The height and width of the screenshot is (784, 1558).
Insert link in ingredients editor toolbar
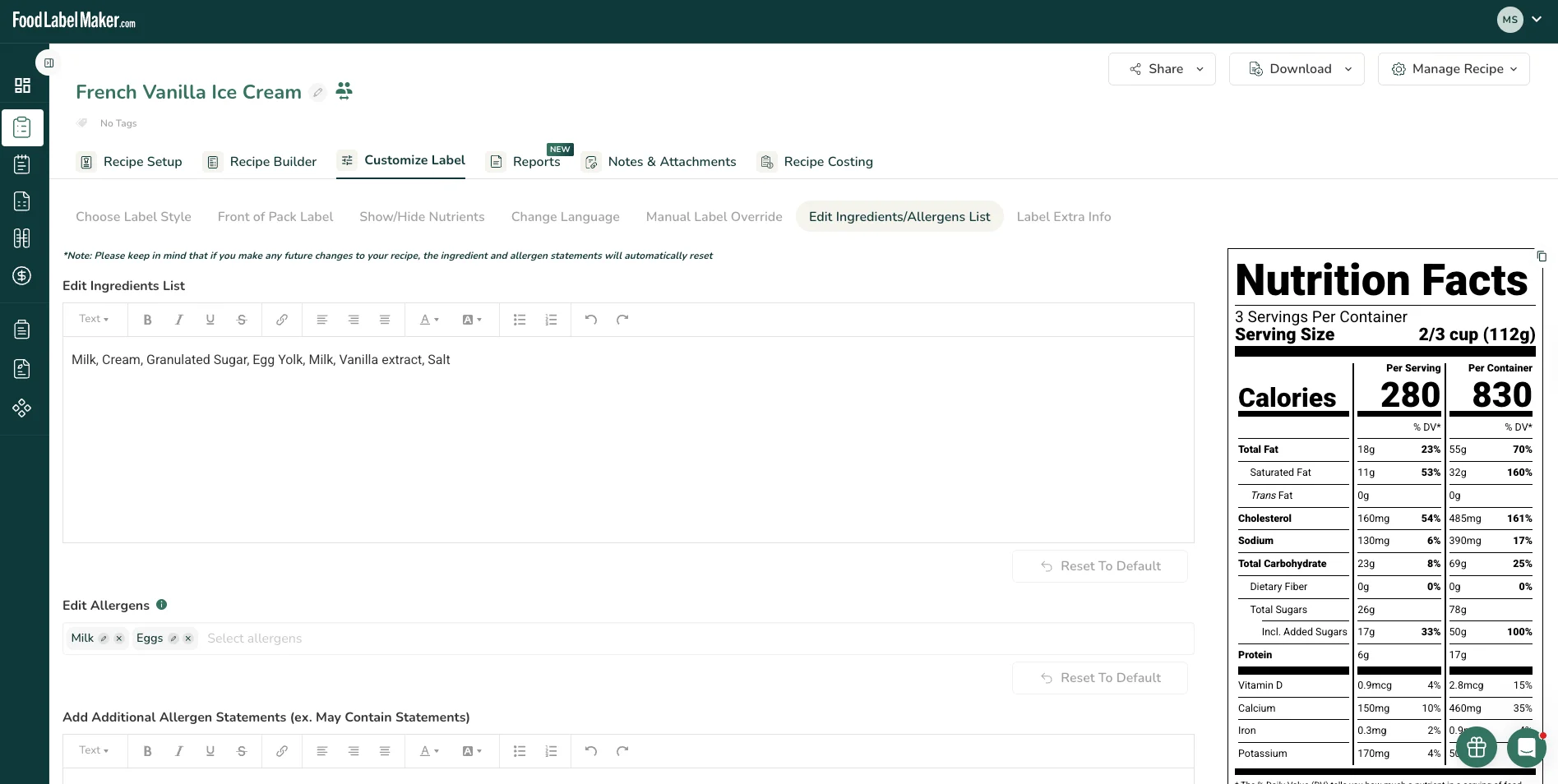[282, 320]
